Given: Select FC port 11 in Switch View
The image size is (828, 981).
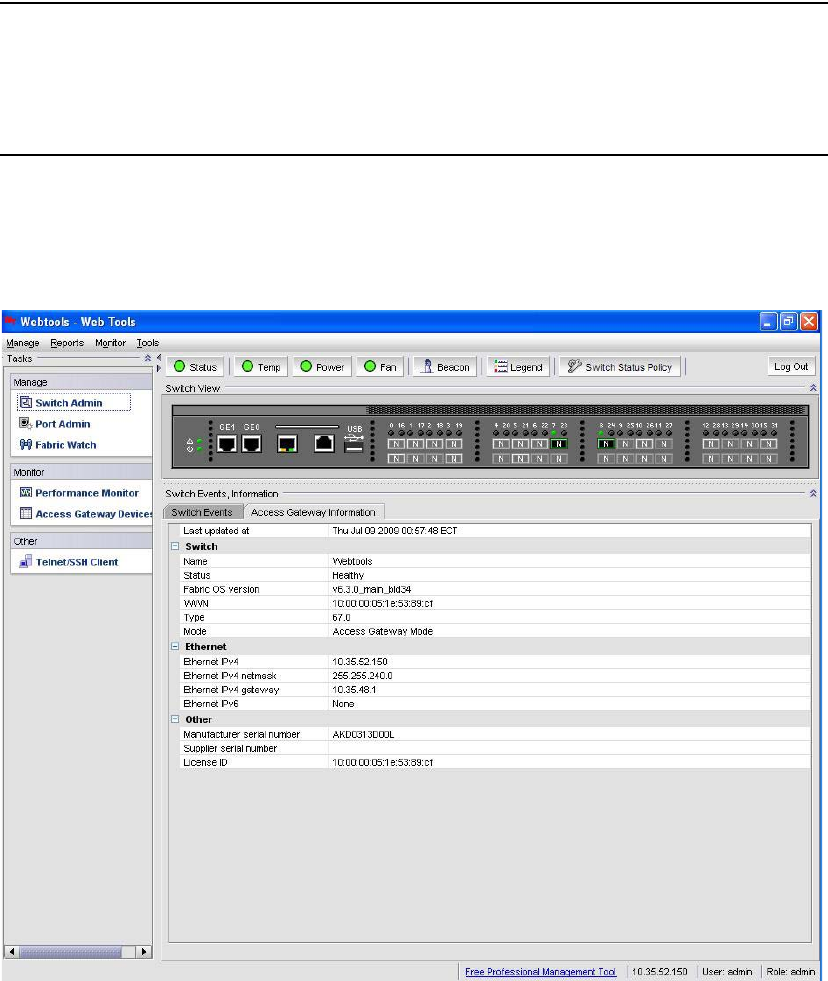Looking at the screenshot, I should (663, 444).
